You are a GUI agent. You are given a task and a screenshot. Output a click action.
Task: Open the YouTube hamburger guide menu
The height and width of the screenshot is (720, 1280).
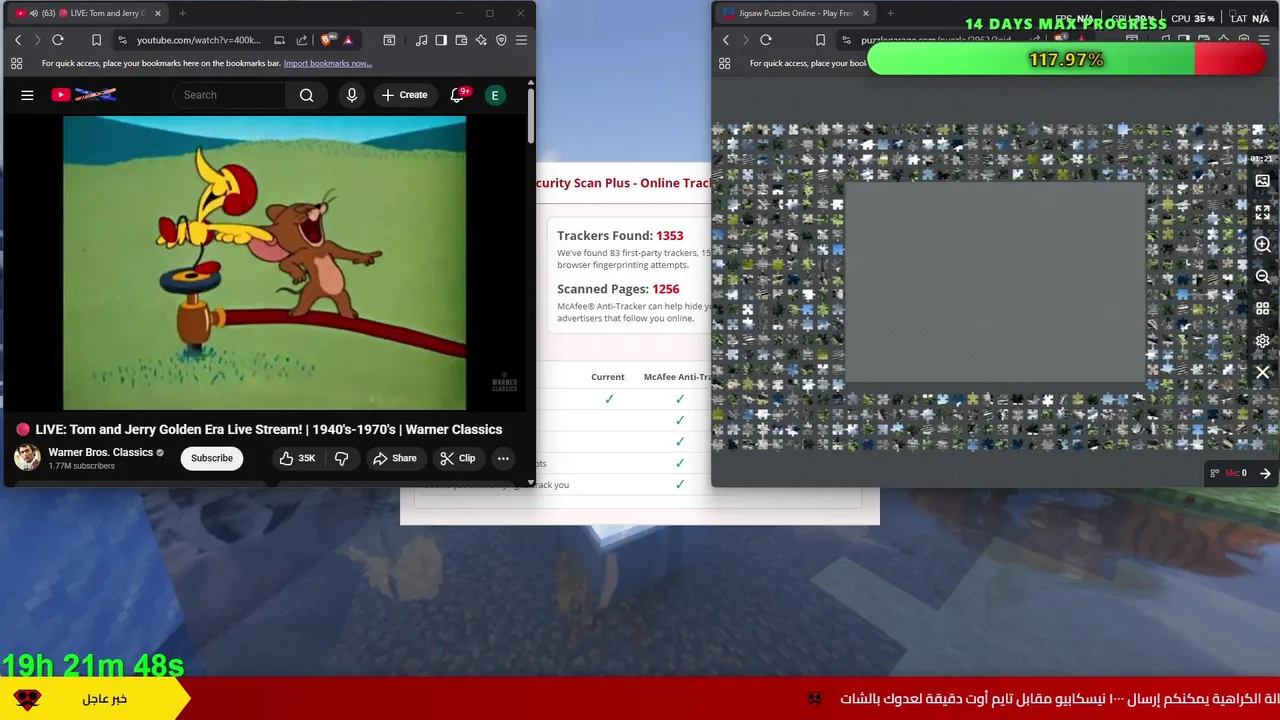pos(27,95)
